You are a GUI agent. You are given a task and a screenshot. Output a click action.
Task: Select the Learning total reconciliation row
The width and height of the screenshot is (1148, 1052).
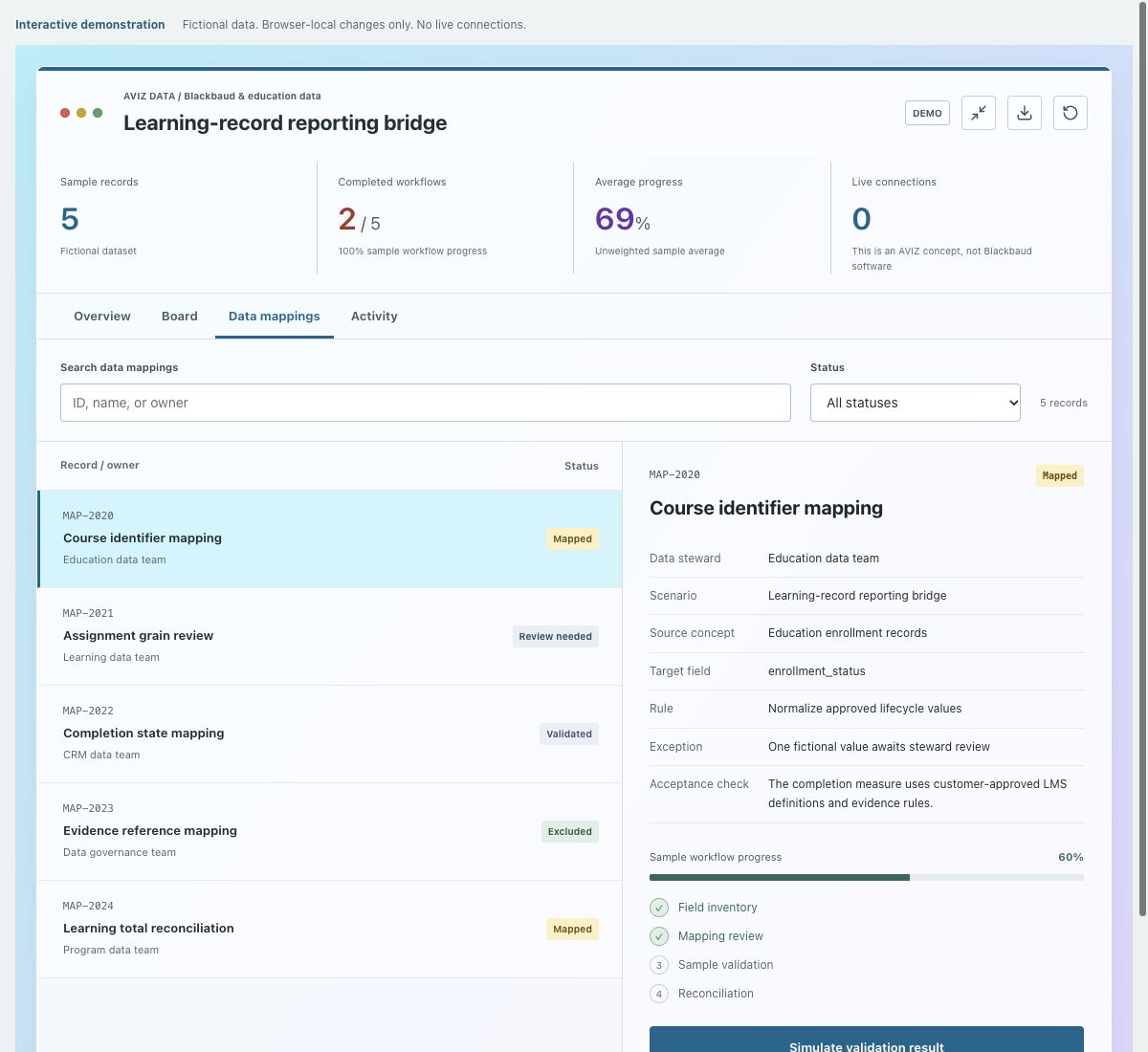[330, 929]
